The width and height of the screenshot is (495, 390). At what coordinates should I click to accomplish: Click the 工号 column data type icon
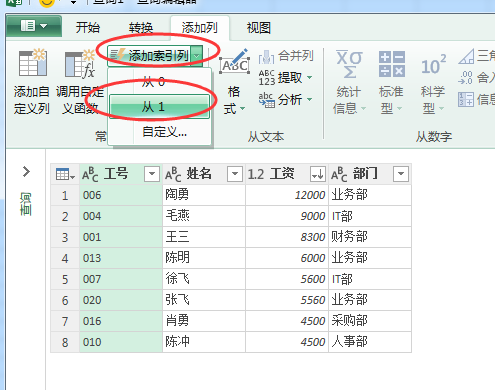coord(90,174)
